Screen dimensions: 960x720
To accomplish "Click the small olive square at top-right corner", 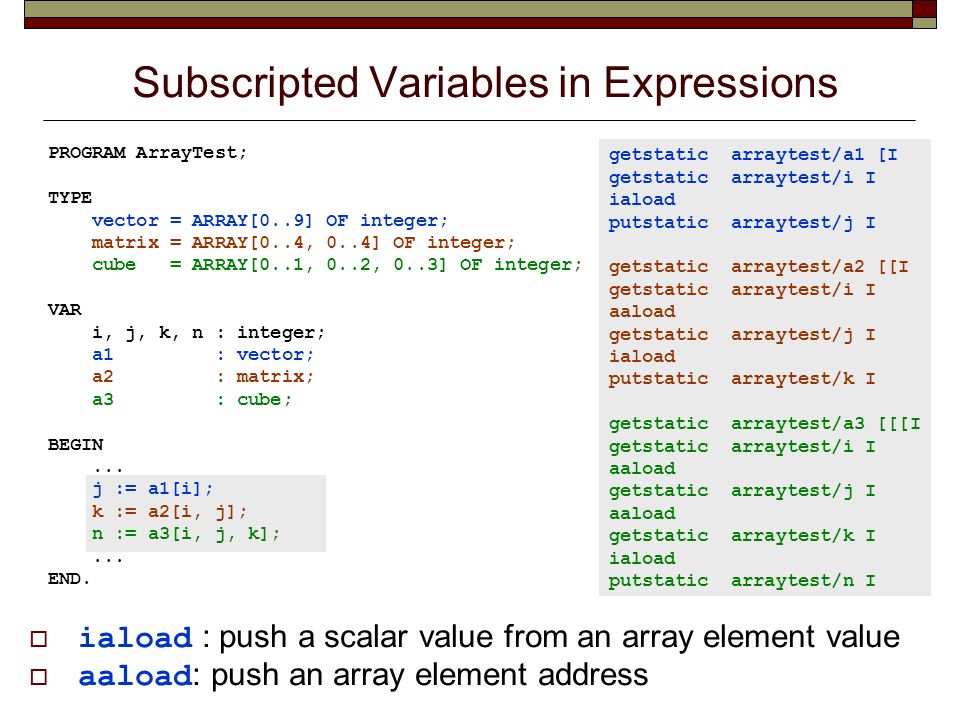I will pos(924,23).
